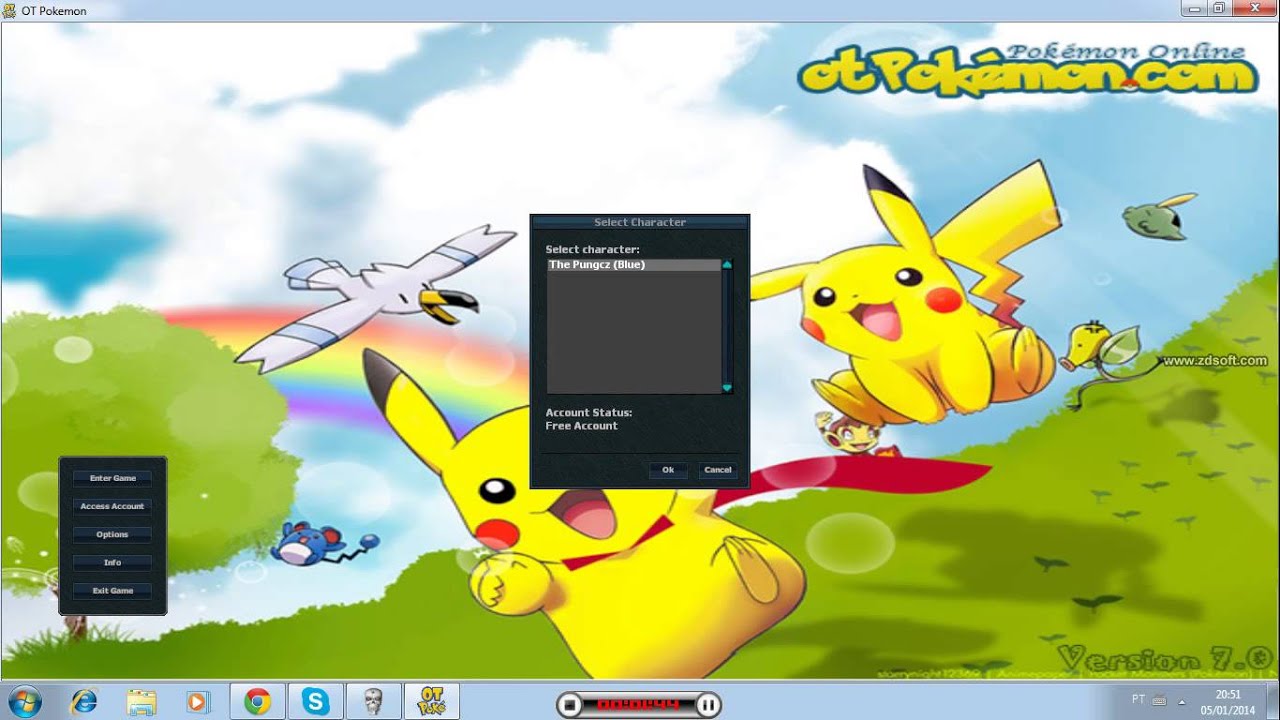Open the clock showing 20:51

[x=1228, y=702]
